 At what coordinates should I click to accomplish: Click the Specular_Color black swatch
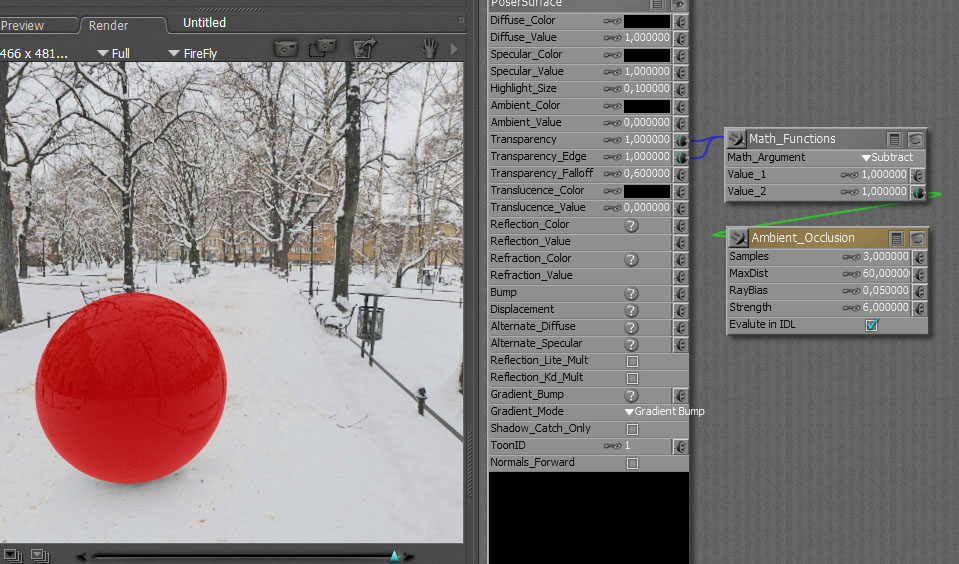click(647, 55)
